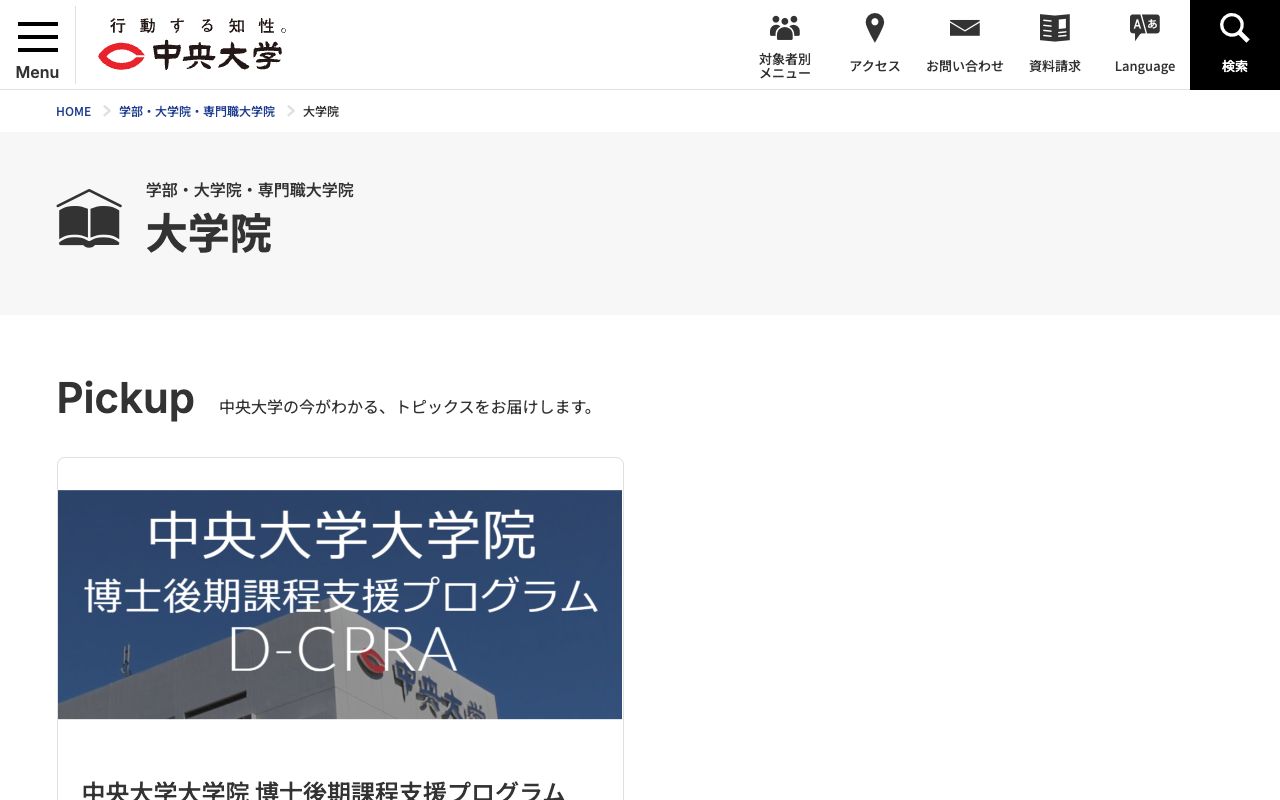This screenshot has height=800, width=1280.
Task: Open the D-CPRA program banner image
Action: (x=340, y=604)
